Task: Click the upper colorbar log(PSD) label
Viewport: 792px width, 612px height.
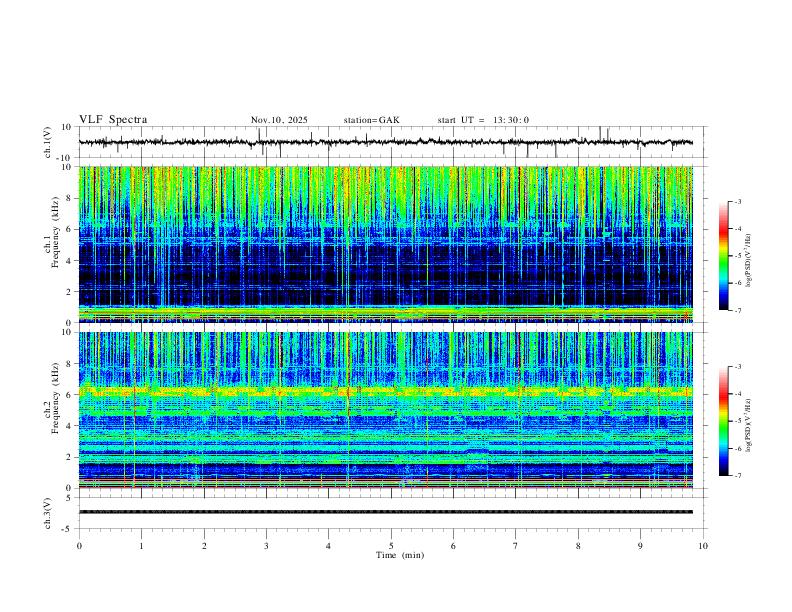Action: [x=749, y=260]
